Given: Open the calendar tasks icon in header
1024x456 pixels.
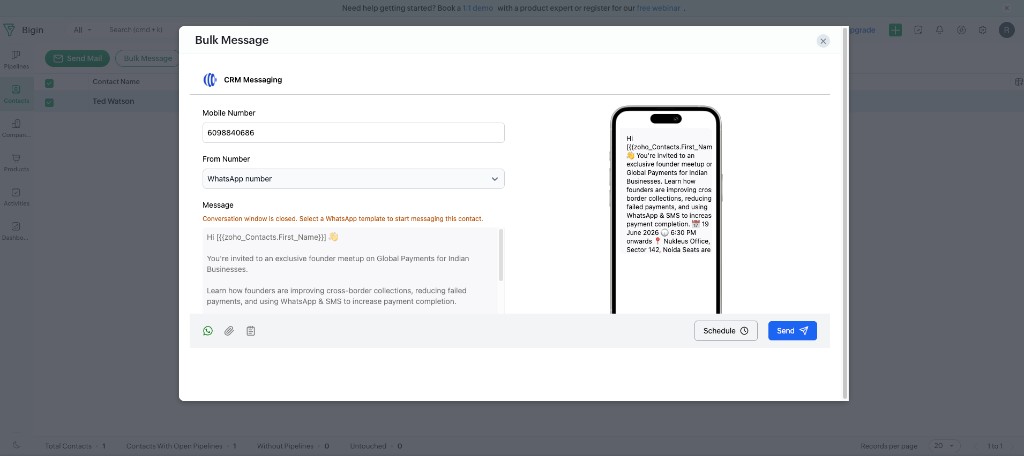Looking at the screenshot, I should point(918,30).
